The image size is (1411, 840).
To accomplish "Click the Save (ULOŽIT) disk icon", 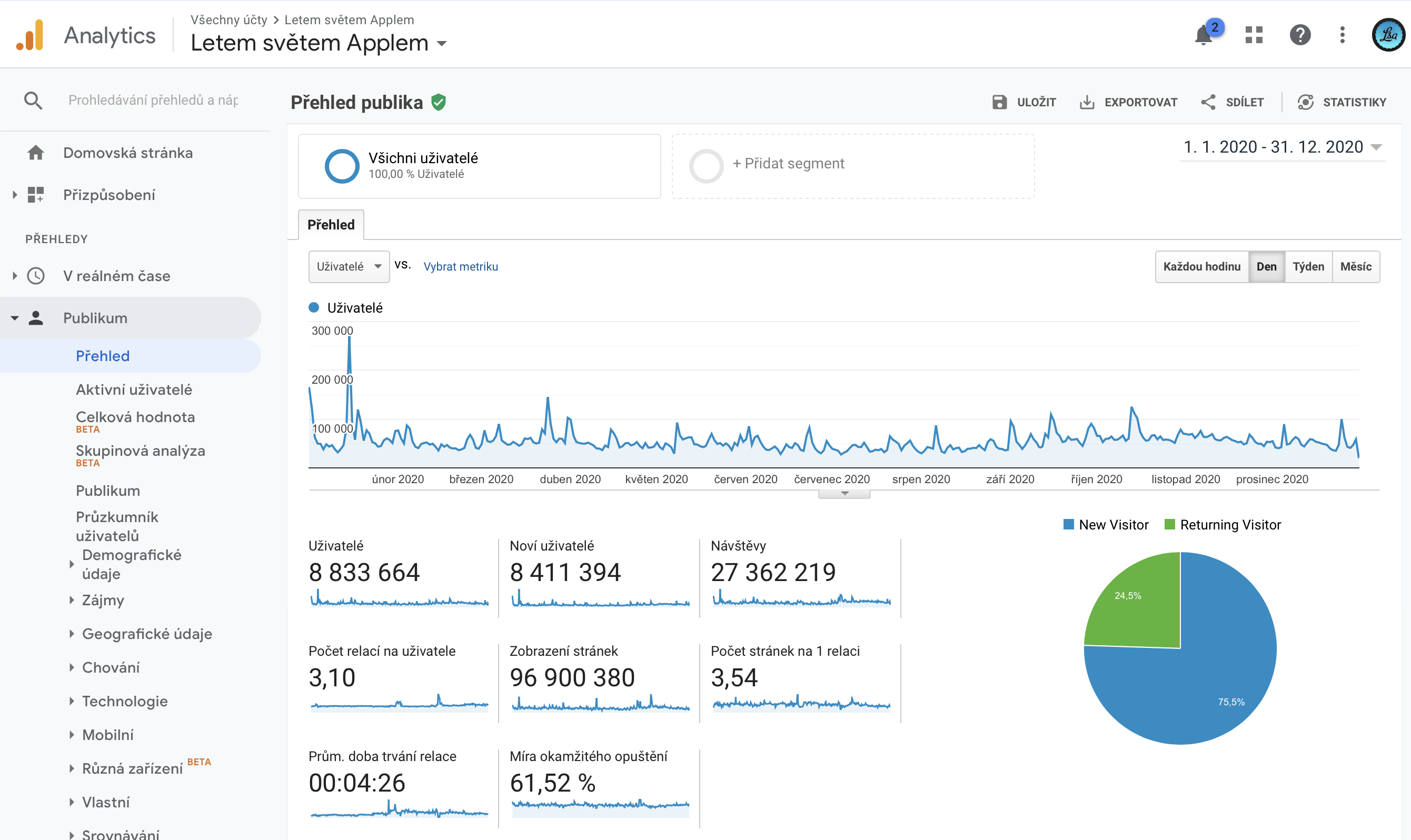I will [999, 103].
